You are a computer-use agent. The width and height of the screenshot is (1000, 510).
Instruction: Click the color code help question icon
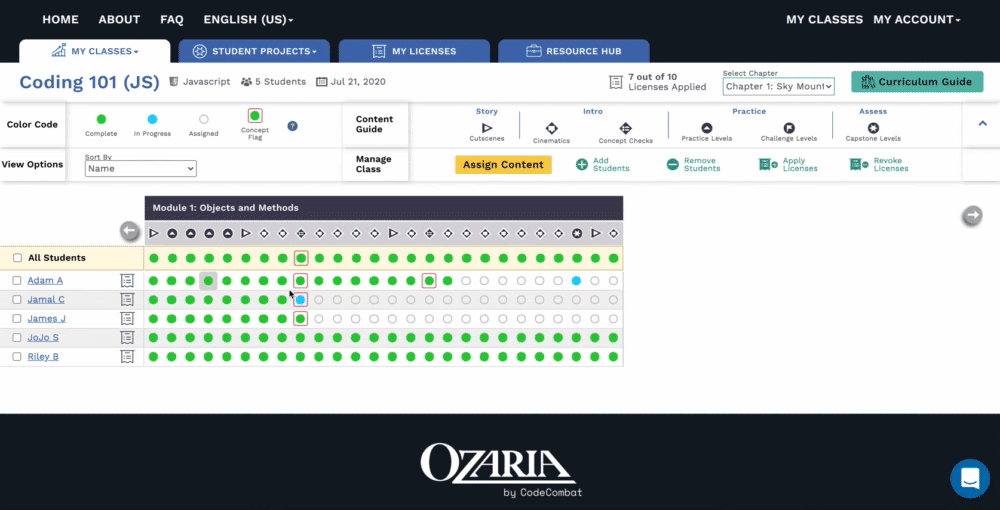(292, 126)
